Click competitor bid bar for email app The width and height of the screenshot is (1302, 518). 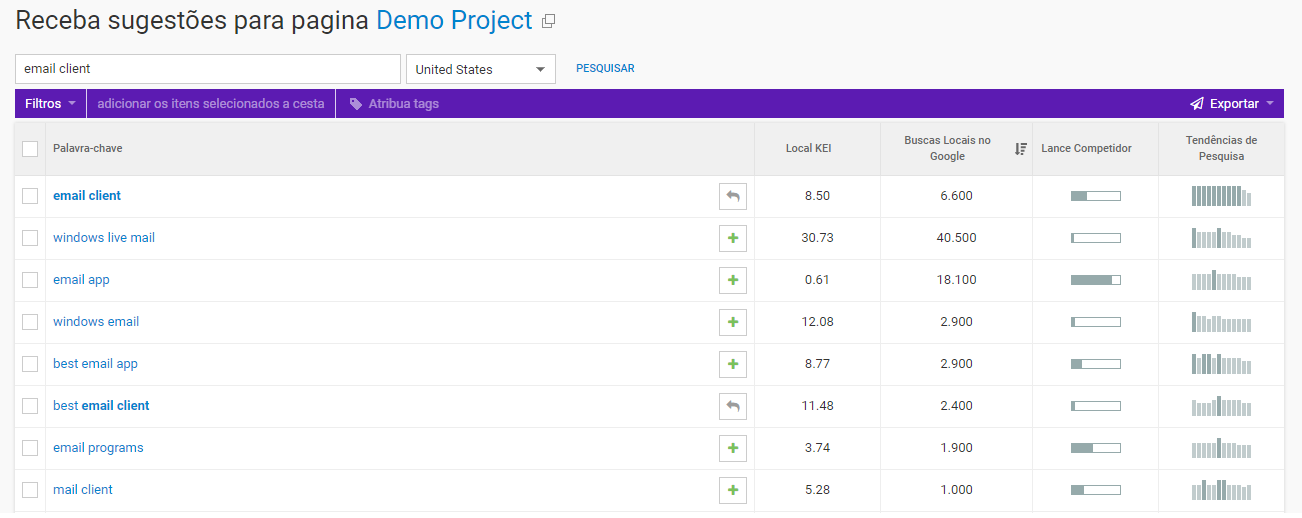point(1095,280)
